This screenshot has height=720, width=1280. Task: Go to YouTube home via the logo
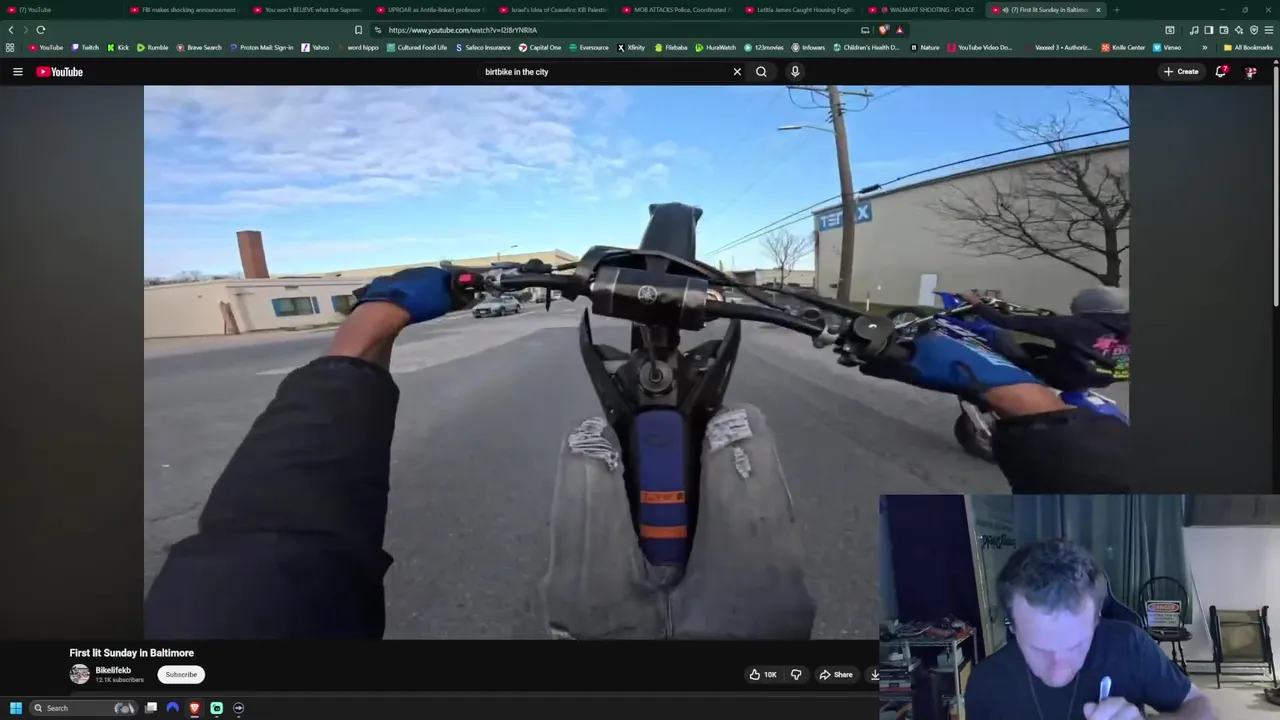point(60,72)
